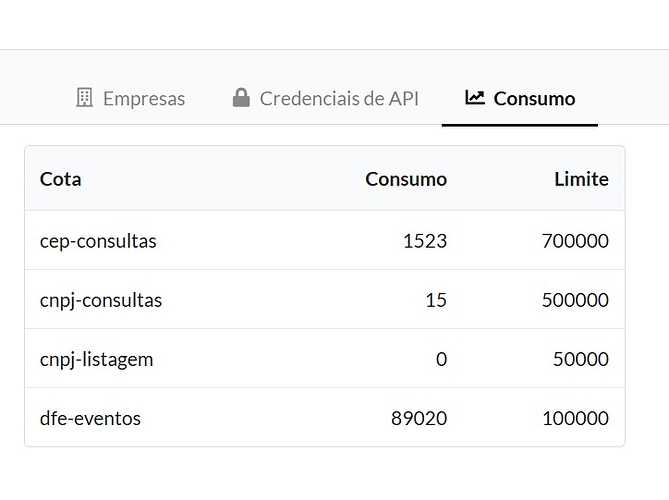Viewport: 669px width, 500px height.
Task: Select the cnpj-listagem quota name
Action: coord(97,359)
